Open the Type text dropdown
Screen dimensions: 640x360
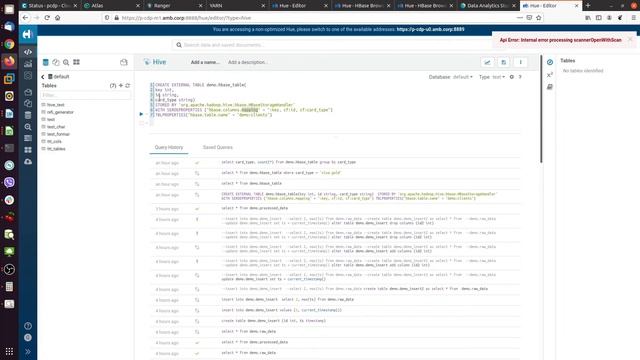[x=498, y=77]
